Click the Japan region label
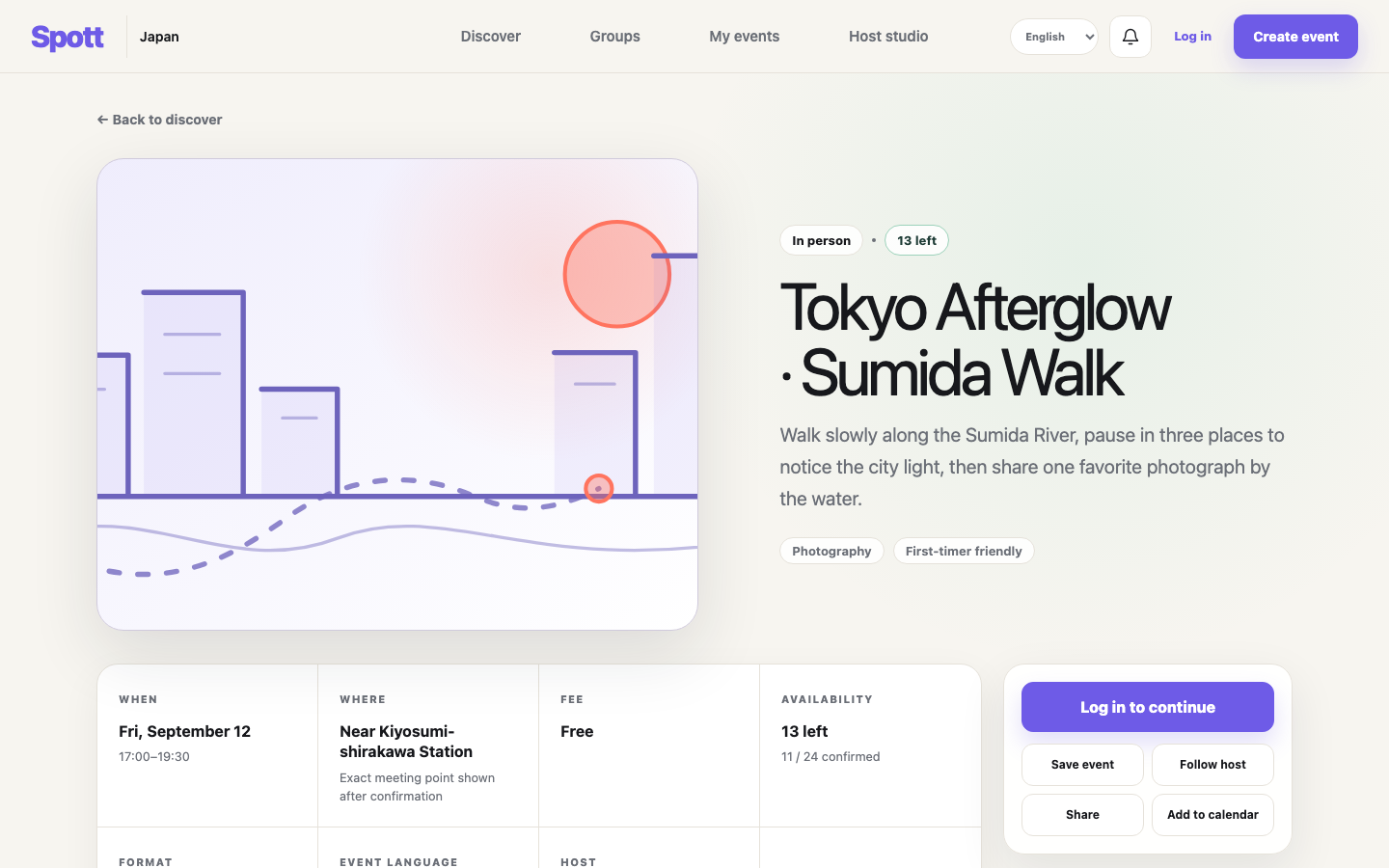This screenshot has width=1389, height=868. 159,37
